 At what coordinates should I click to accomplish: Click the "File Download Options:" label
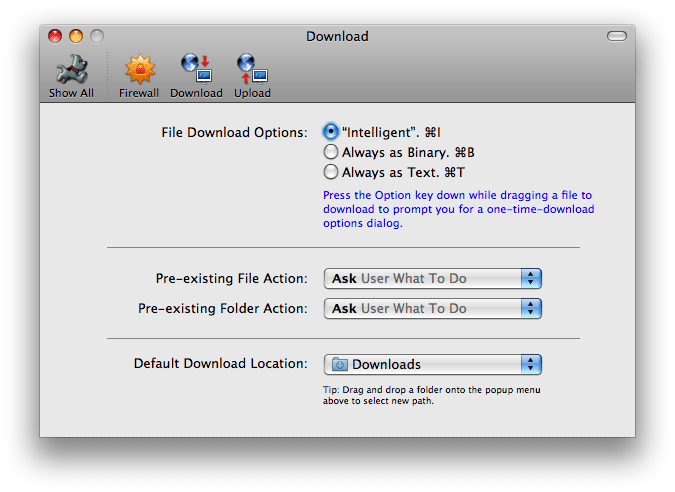235,132
